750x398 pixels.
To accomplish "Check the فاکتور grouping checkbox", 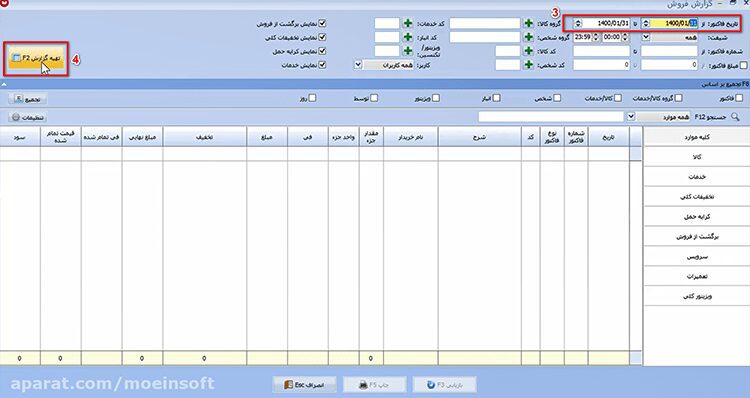I will point(739,98).
